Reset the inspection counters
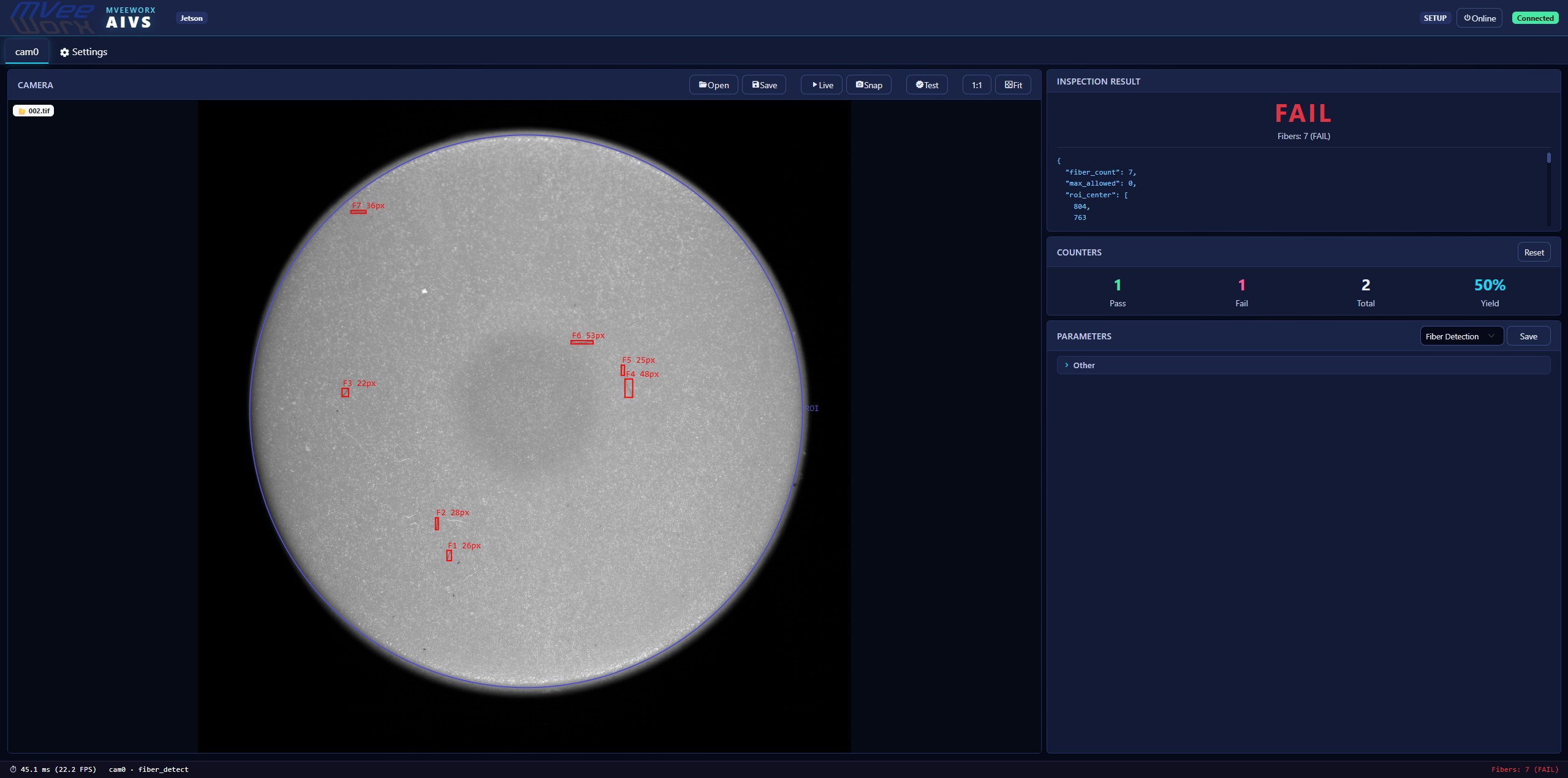 (x=1534, y=252)
